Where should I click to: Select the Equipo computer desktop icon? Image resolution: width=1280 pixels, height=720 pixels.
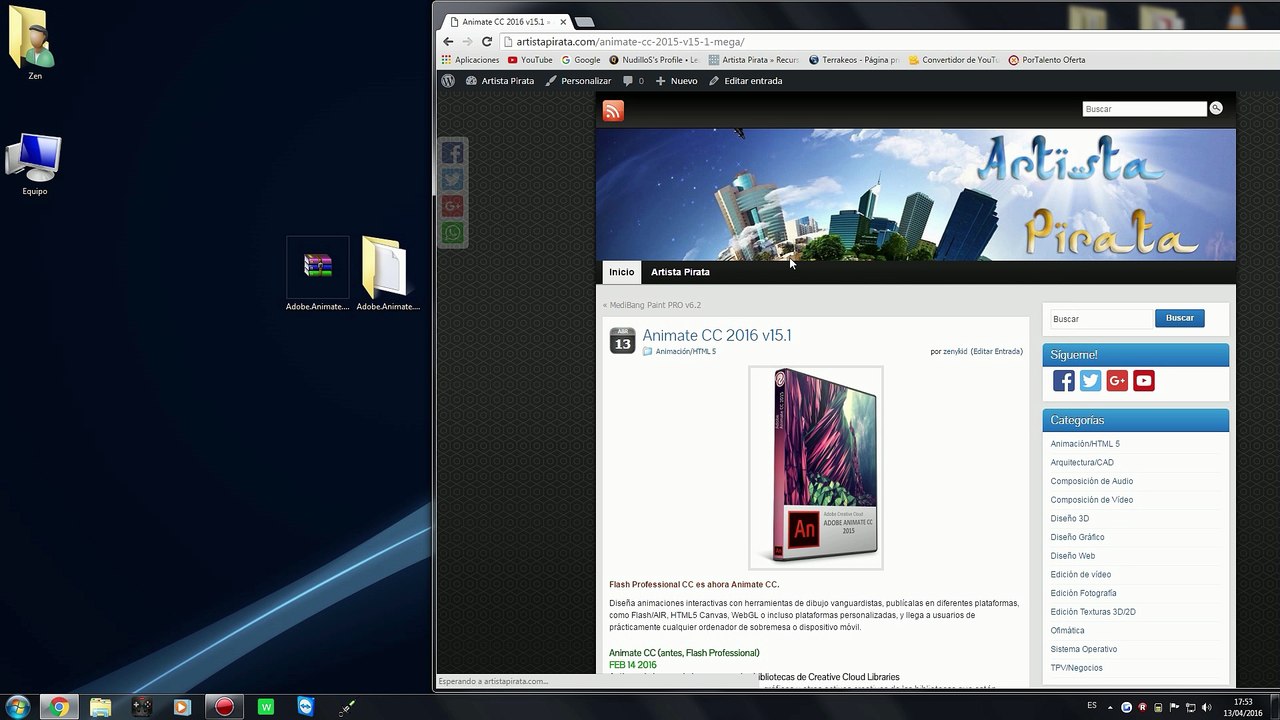coord(34,163)
